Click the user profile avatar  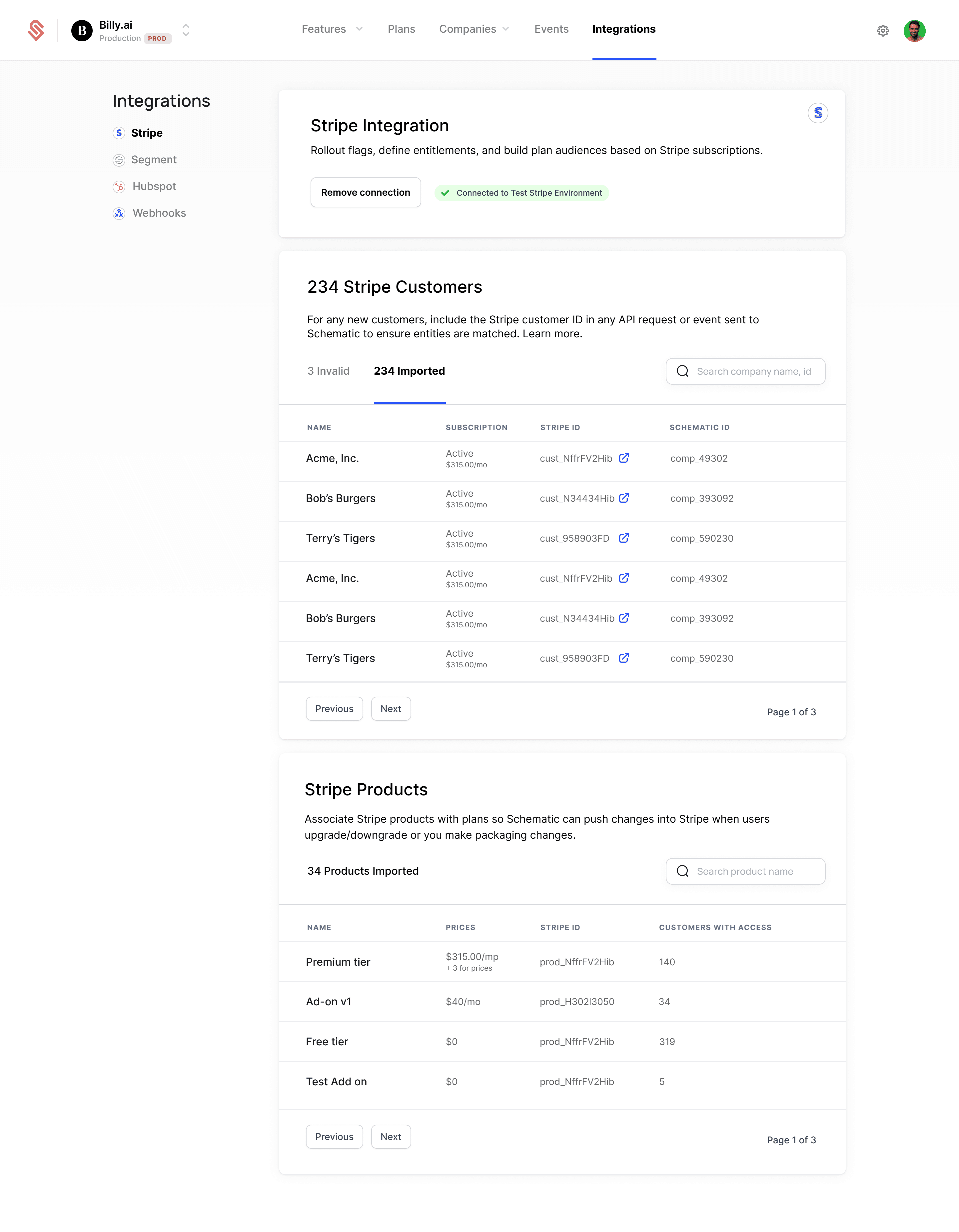pos(914,30)
